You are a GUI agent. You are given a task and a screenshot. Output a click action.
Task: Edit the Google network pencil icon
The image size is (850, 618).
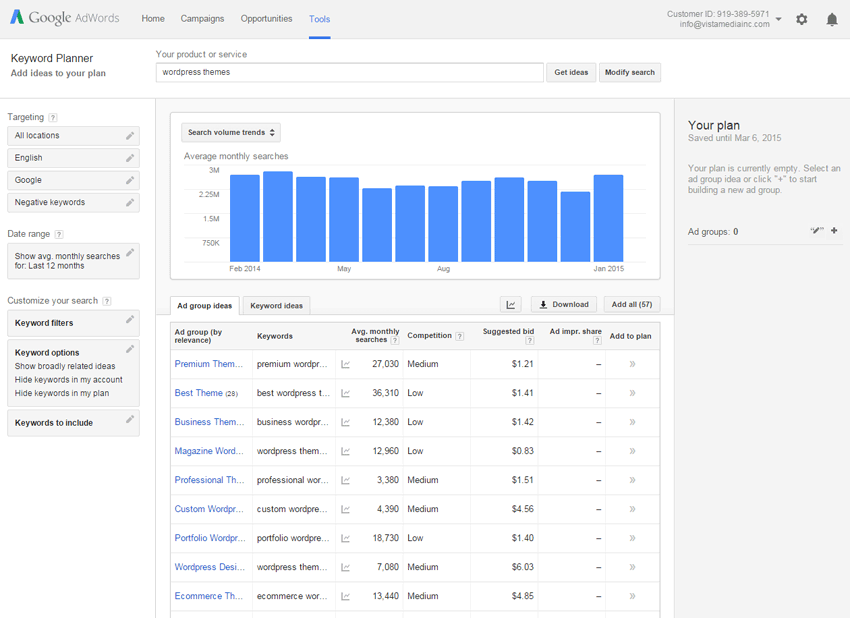(x=130, y=180)
